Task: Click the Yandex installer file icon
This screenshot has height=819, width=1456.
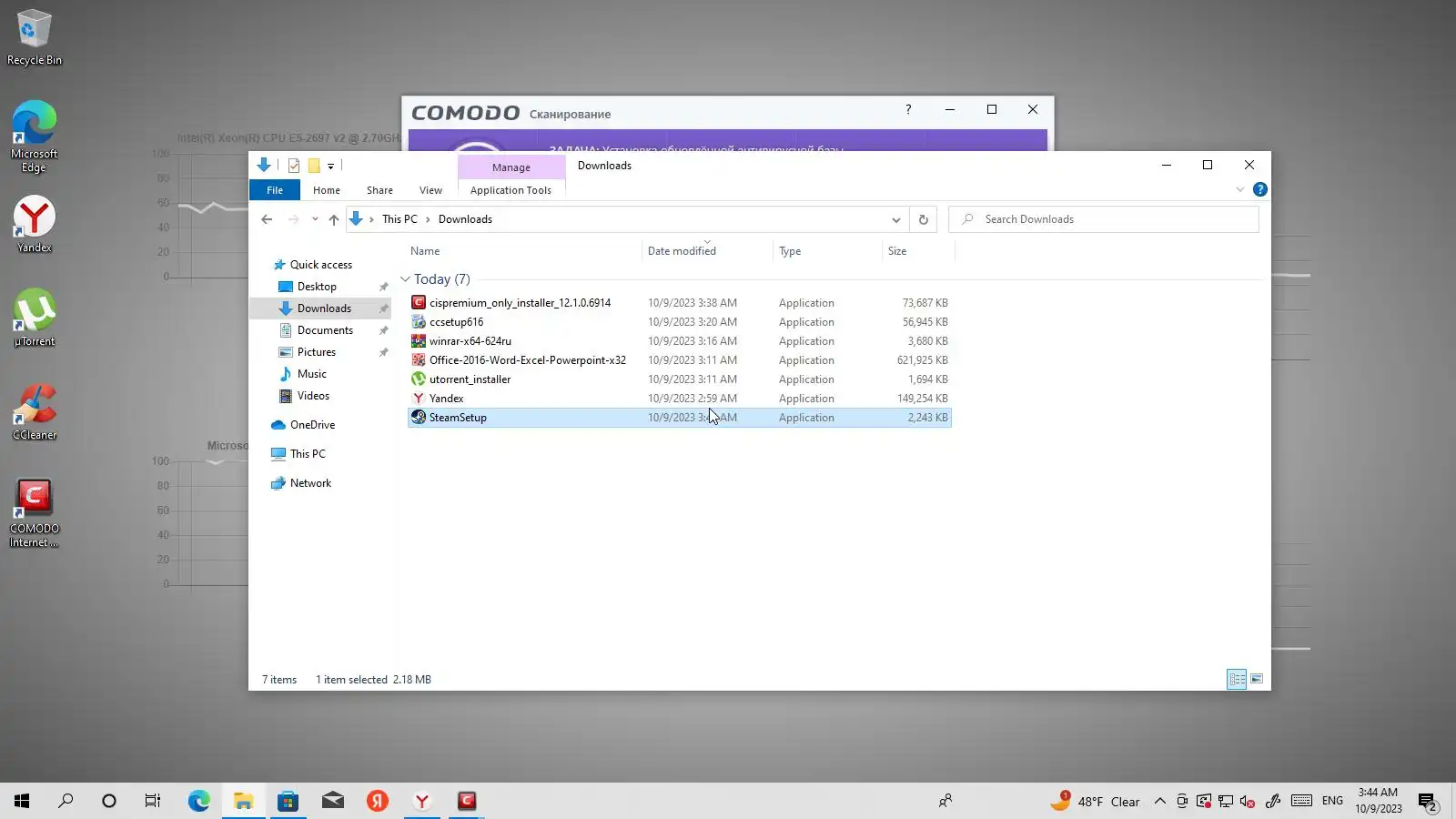Action: click(419, 399)
